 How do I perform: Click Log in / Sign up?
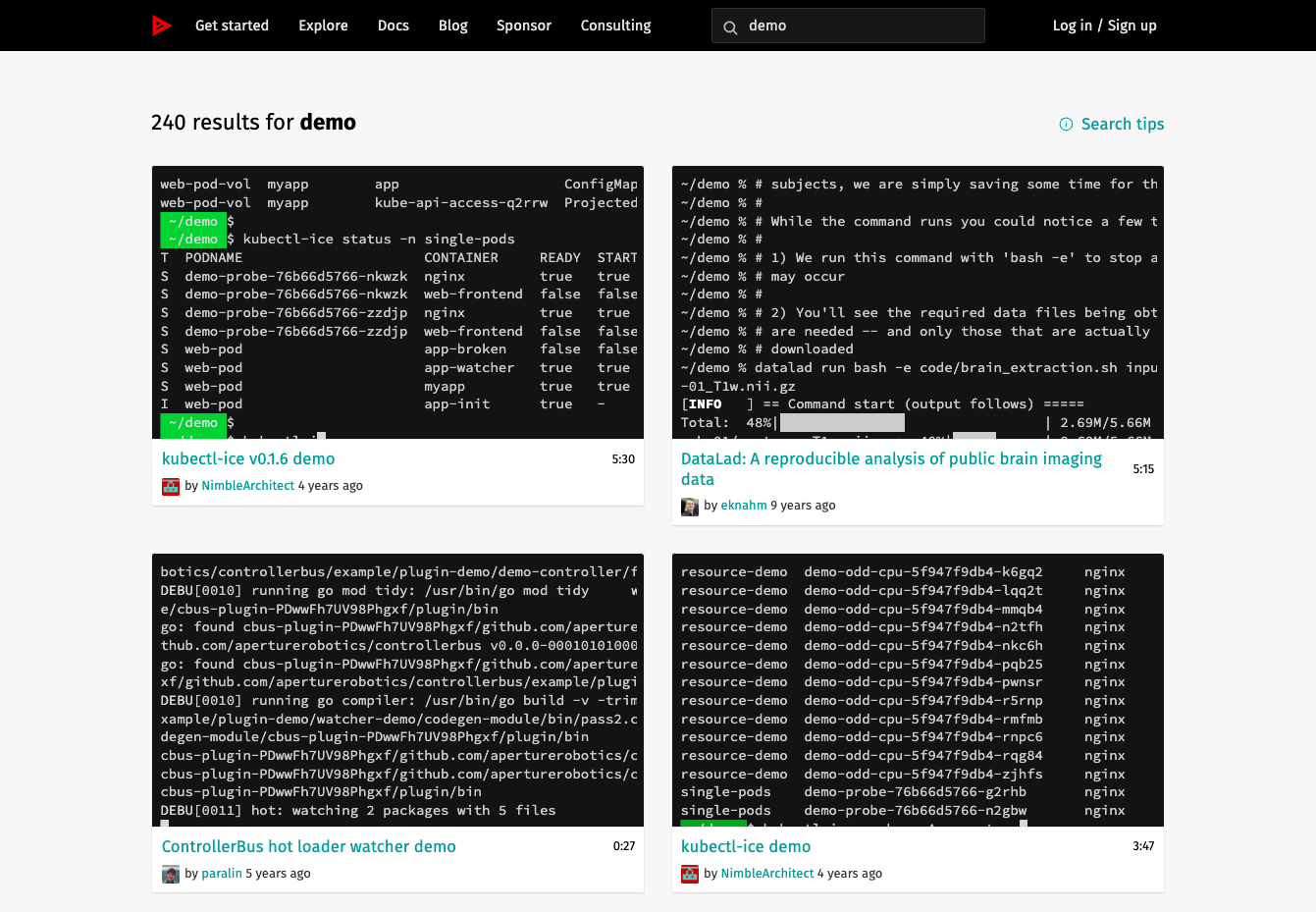(1105, 26)
